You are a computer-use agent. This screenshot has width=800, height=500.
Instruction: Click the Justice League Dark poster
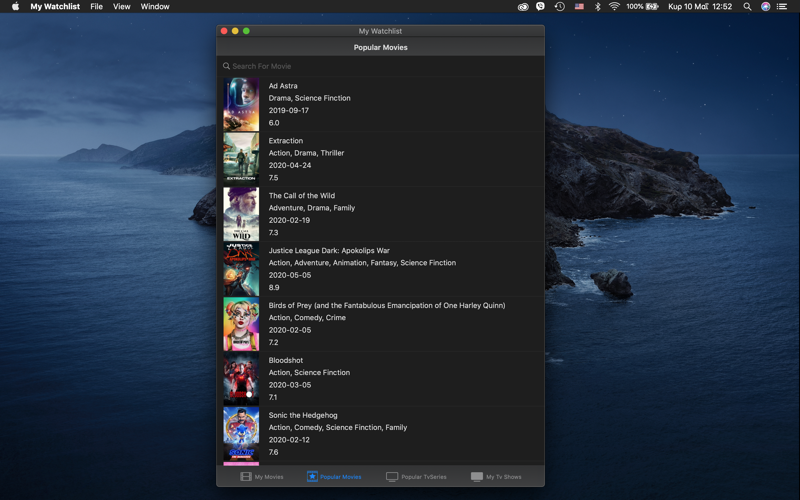pos(241,269)
